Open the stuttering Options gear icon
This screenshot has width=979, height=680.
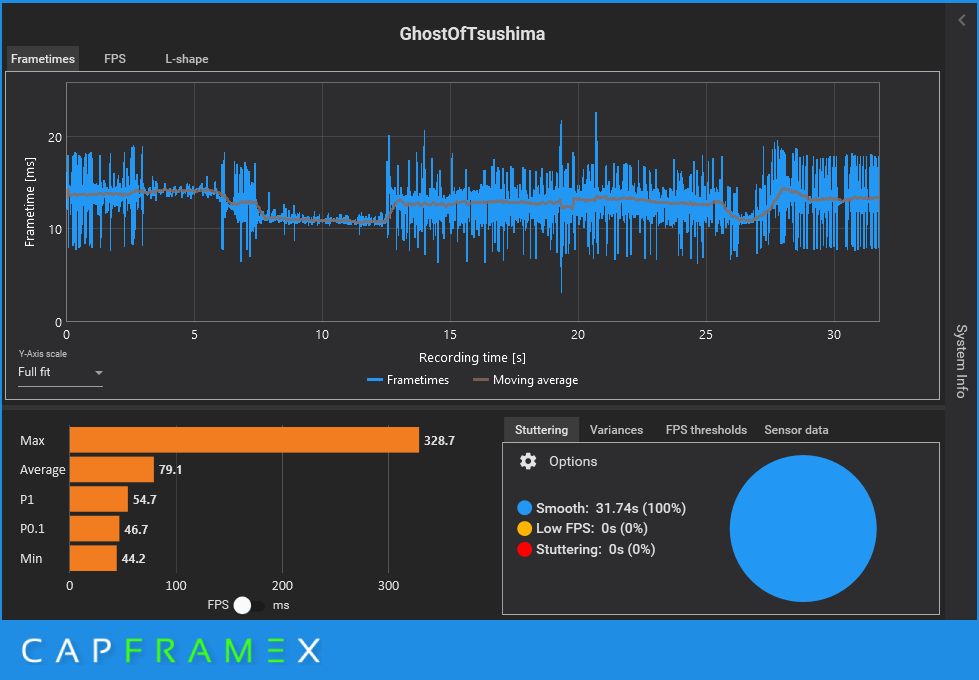coord(528,461)
